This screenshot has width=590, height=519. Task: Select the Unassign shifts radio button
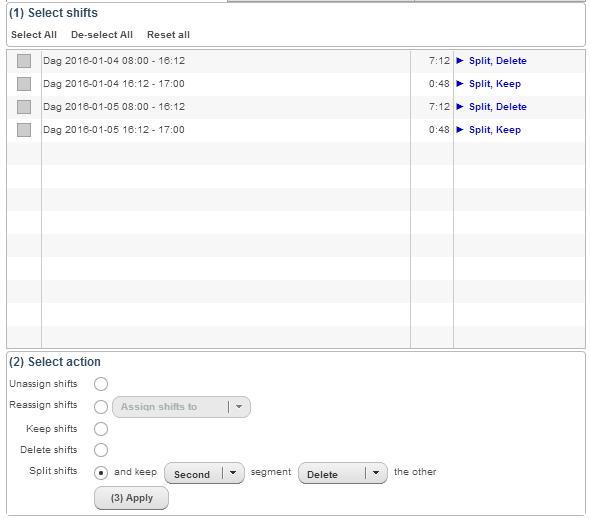click(x=101, y=384)
